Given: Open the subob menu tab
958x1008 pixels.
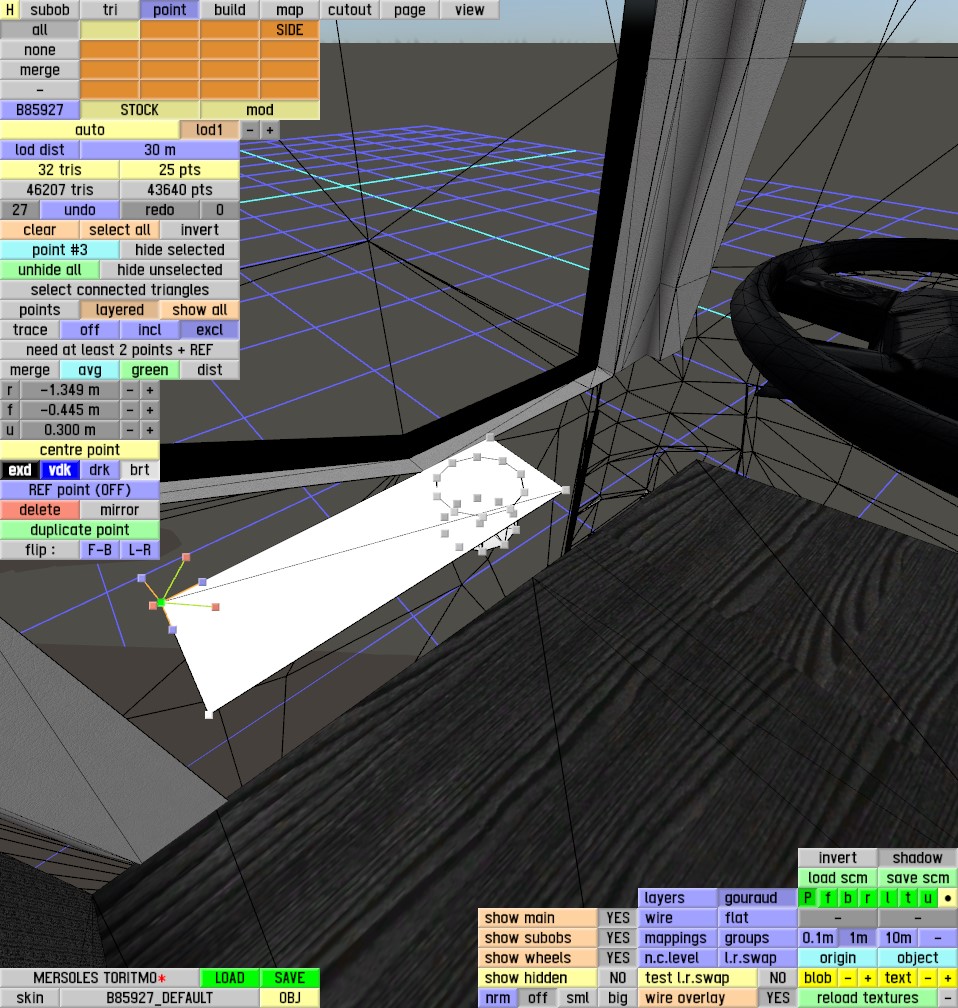Looking at the screenshot, I should (50, 10).
